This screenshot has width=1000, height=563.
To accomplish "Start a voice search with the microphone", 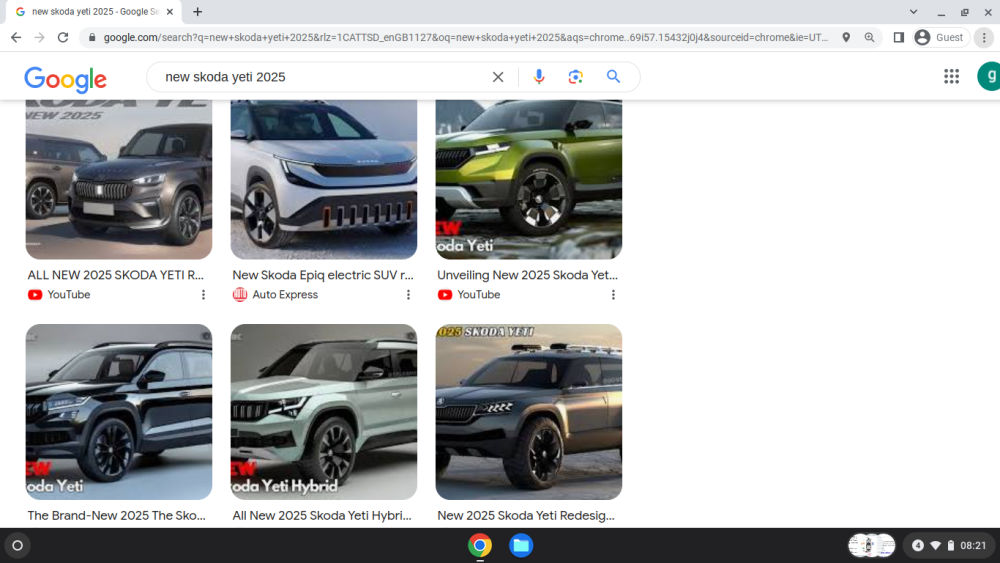I will pos(539,77).
